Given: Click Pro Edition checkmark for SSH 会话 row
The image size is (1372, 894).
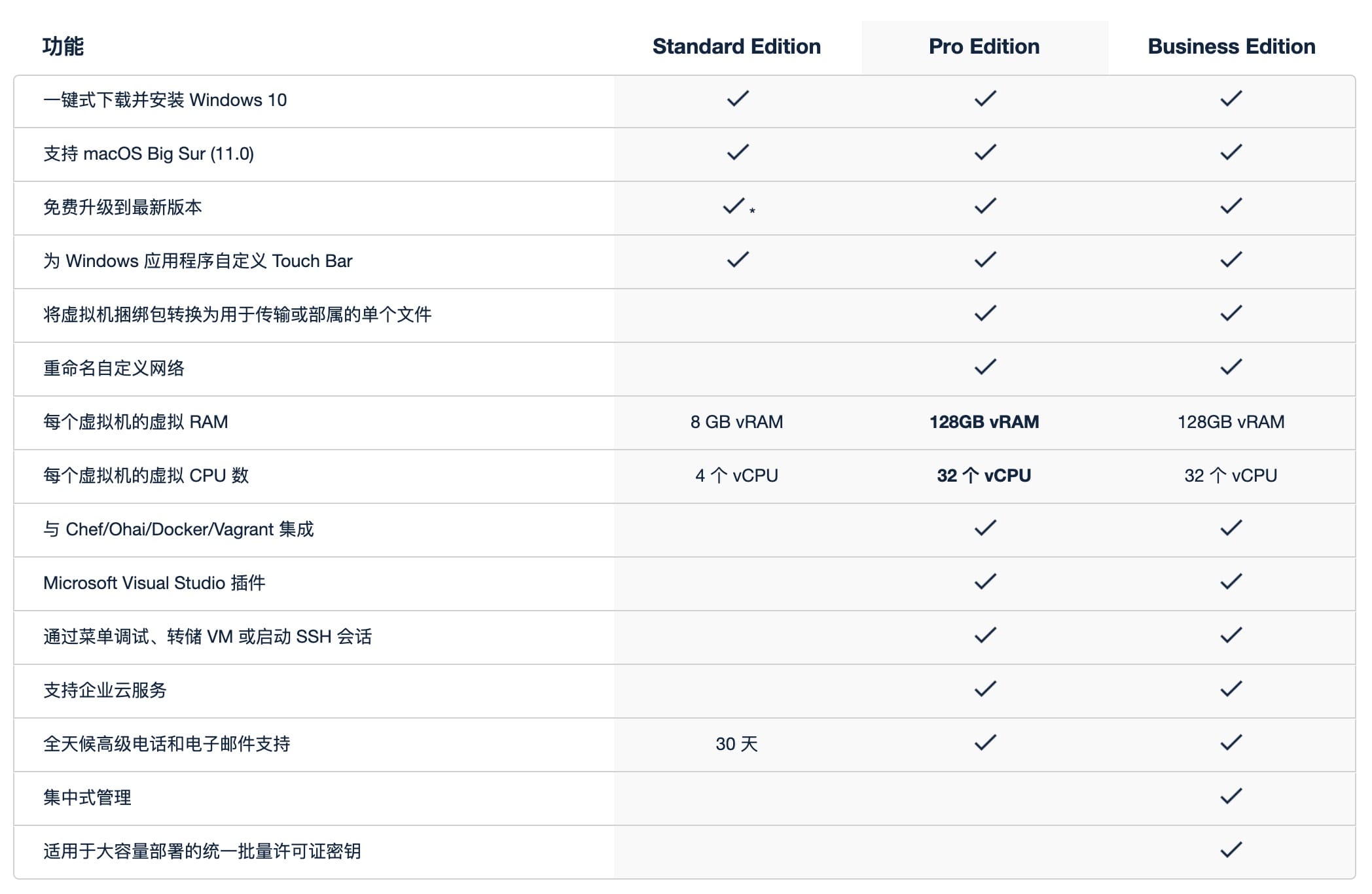Looking at the screenshot, I should click(984, 636).
